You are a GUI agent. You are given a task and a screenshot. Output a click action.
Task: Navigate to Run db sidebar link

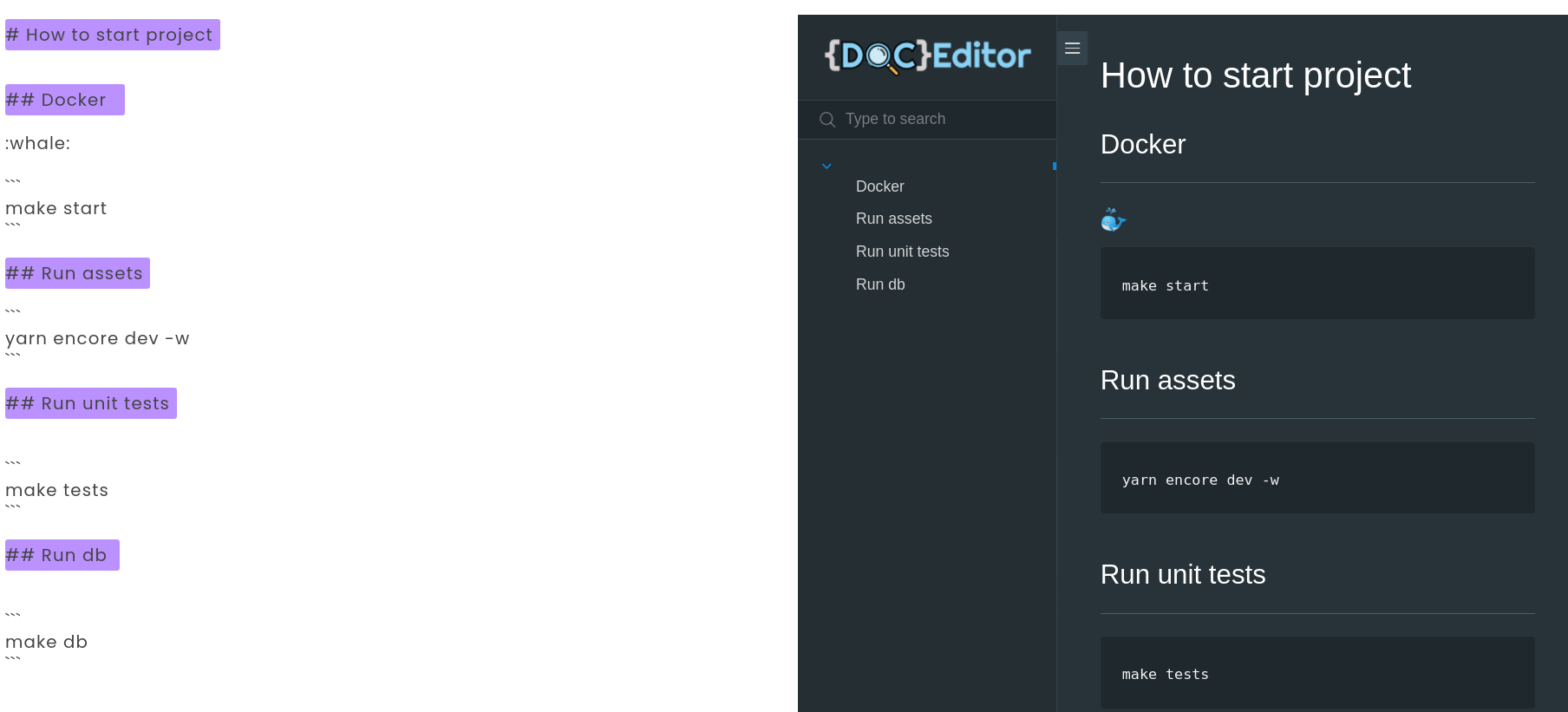(880, 284)
